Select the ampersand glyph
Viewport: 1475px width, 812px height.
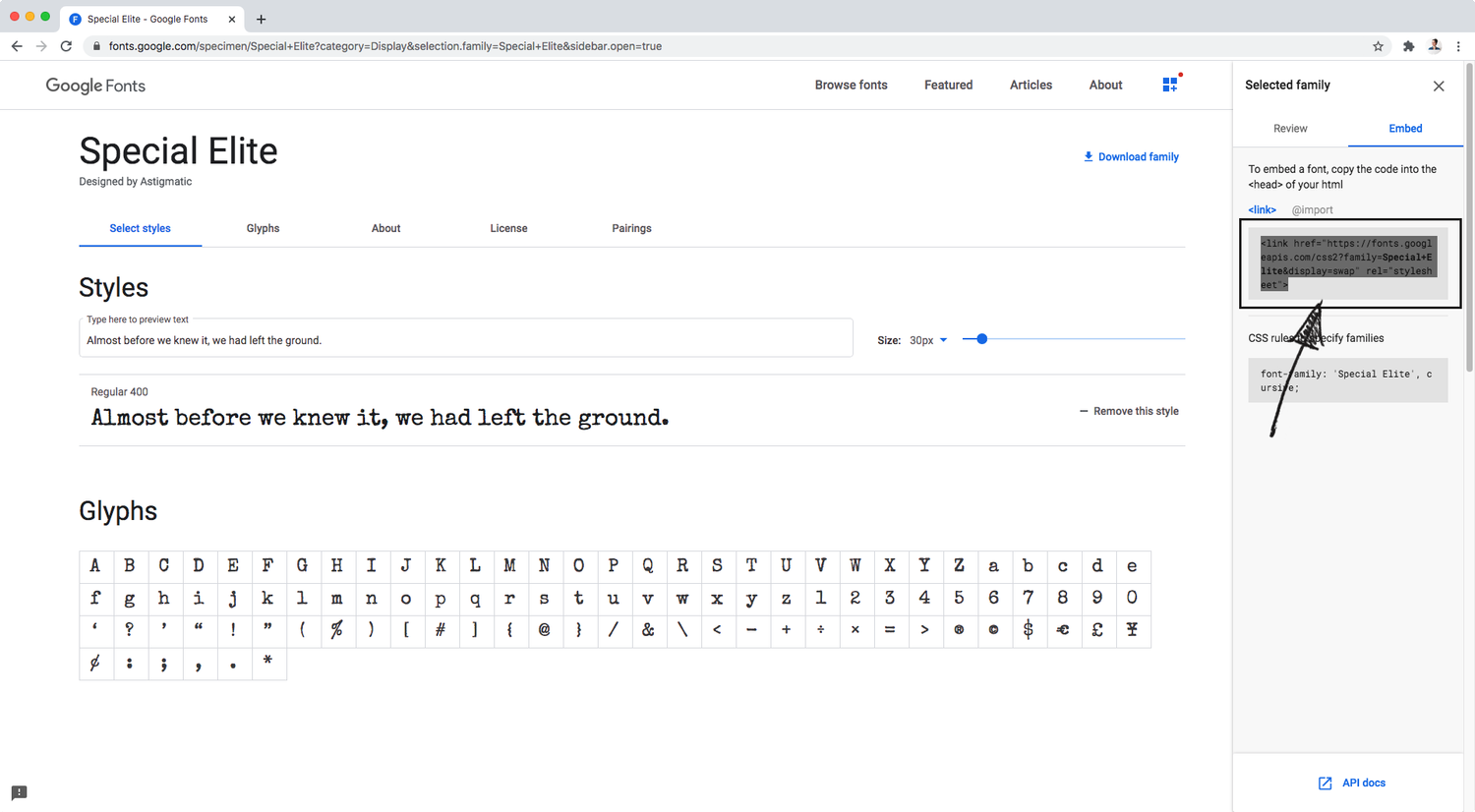tap(648, 631)
